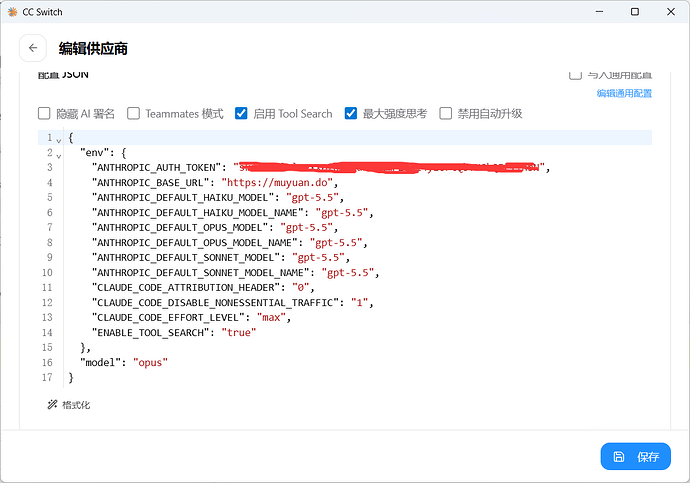This screenshot has height=483, width=690.
Task: Click the "https://muyuan.do" URL value
Action: [x=277, y=183]
